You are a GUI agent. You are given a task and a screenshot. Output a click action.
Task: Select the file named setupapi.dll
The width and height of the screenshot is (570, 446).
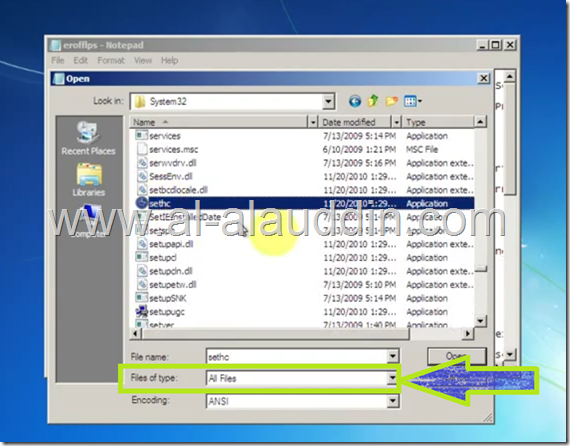(171, 244)
